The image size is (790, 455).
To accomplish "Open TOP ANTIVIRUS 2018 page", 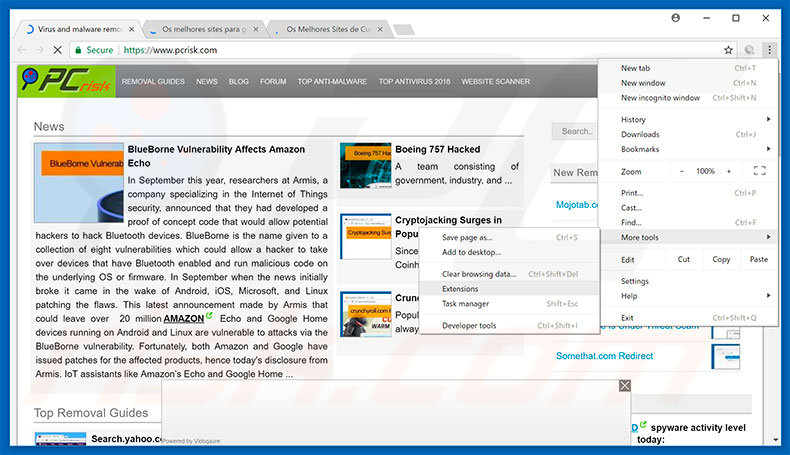I will (x=414, y=81).
